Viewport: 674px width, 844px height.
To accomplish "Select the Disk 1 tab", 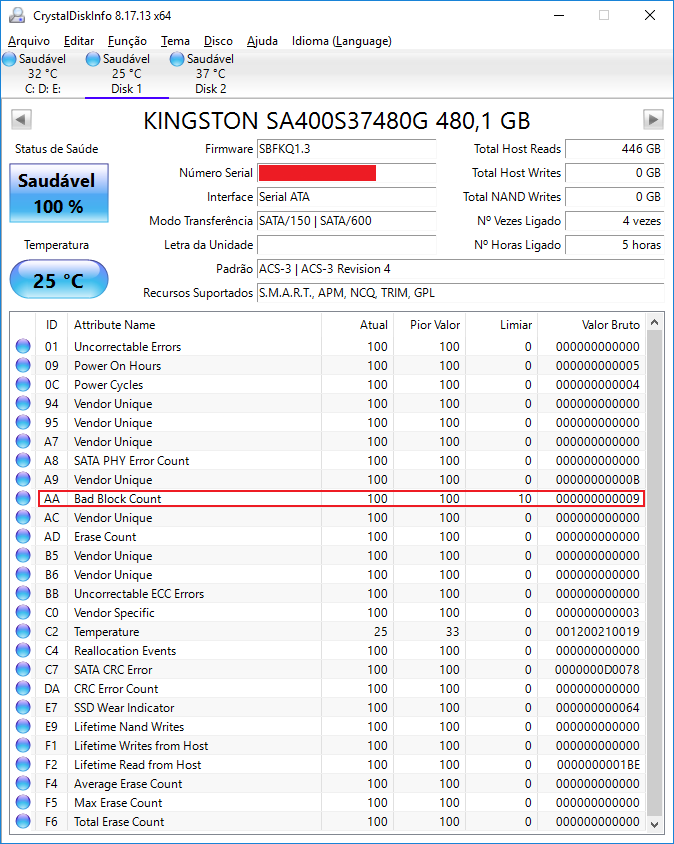I will coord(127,74).
